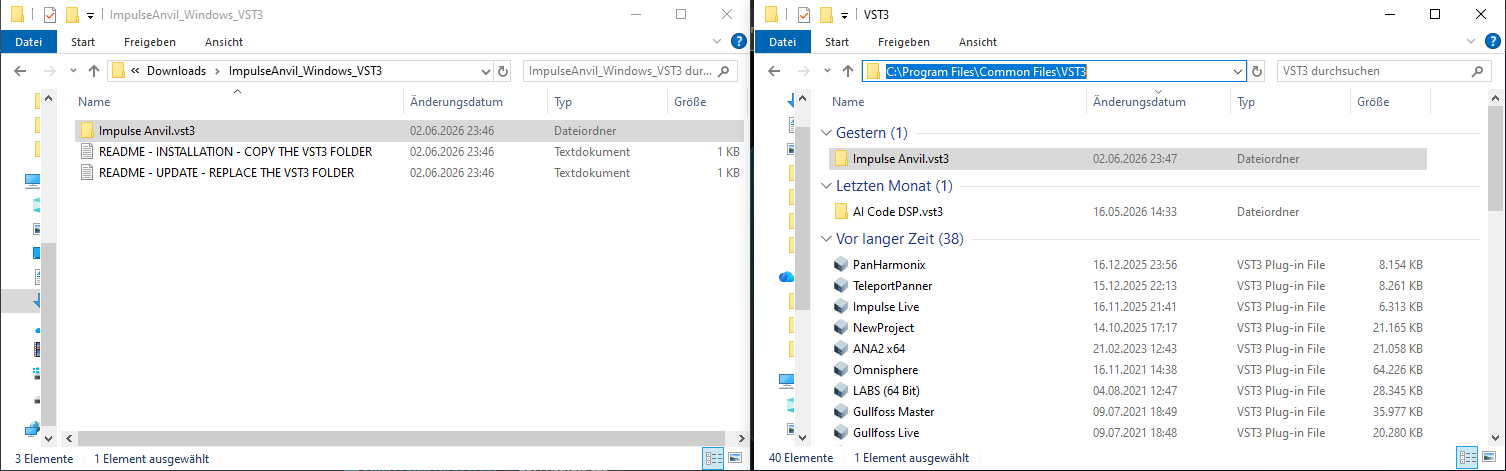1506x471 pixels.
Task: Collapse the Gestern (1) group
Action: click(x=826, y=133)
